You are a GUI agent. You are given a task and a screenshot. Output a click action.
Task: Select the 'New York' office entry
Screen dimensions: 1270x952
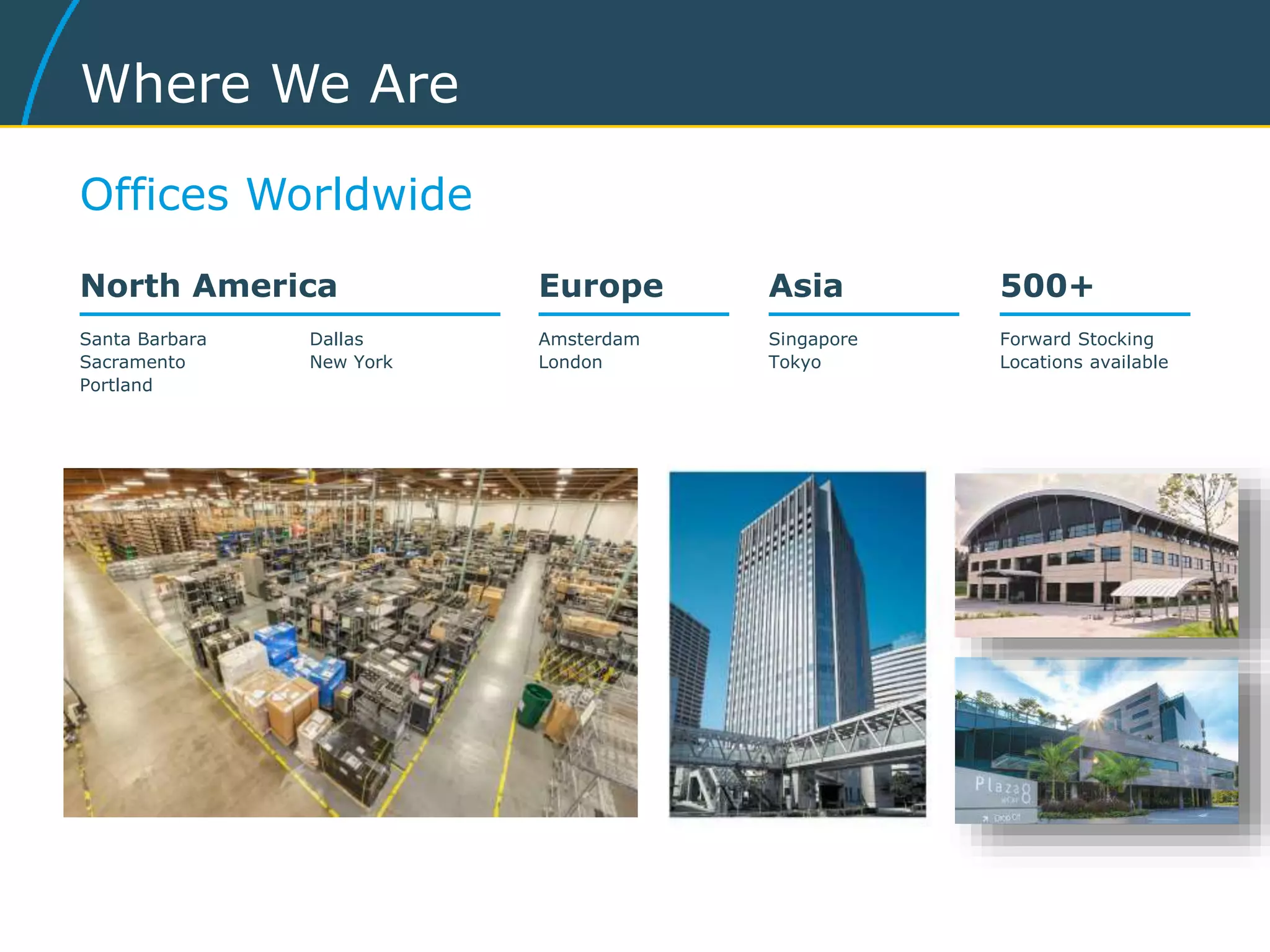351,362
